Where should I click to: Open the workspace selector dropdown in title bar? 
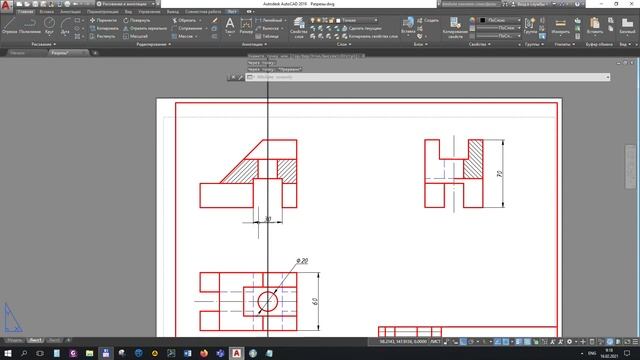pyautogui.click(x=126, y=4)
